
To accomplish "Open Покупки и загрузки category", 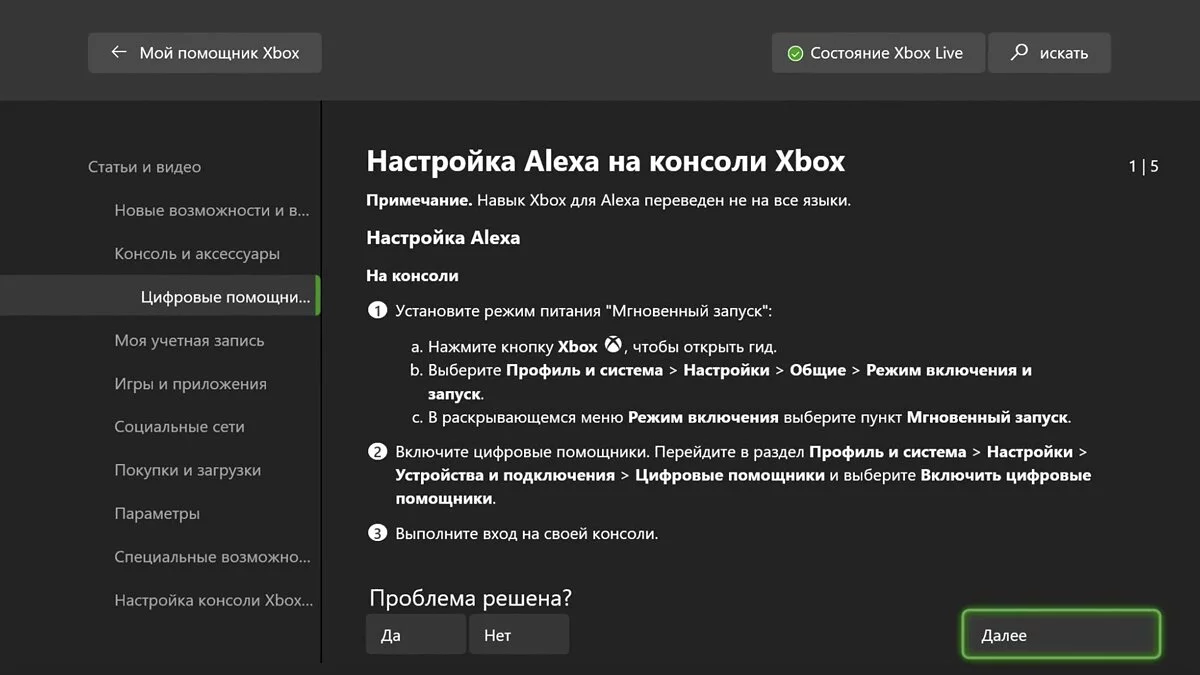I will pyautogui.click(x=187, y=470).
